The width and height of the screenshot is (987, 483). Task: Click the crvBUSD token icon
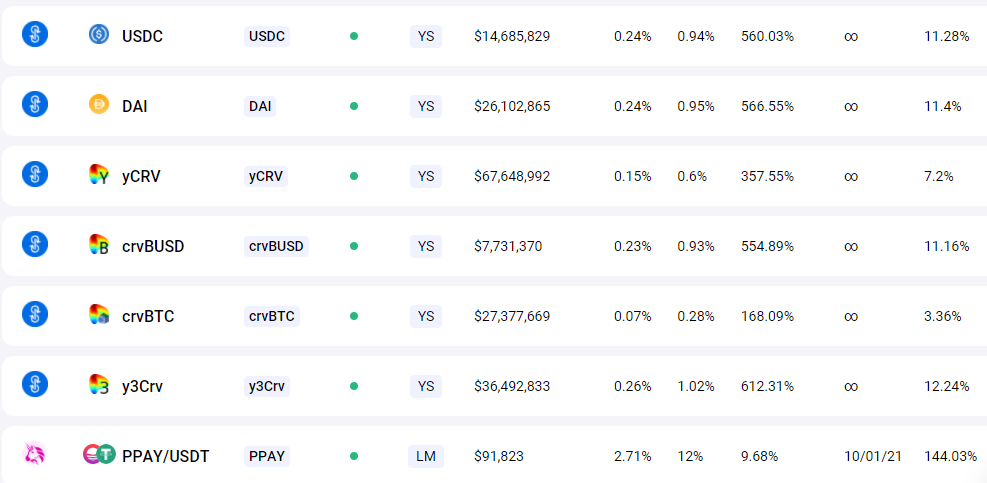[99, 245]
